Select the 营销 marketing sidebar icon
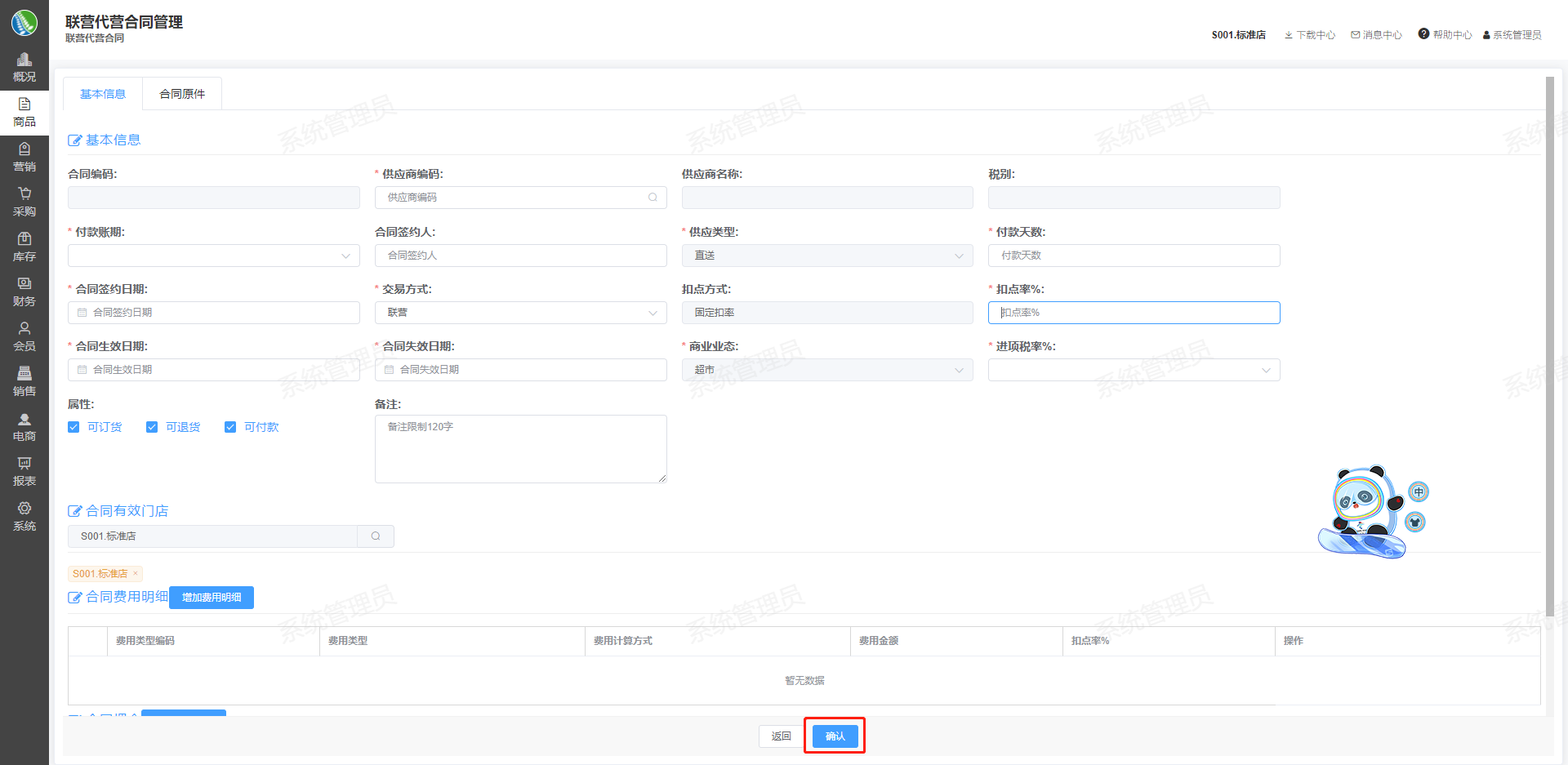This screenshot has height=765, width=1568. pyautogui.click(x=24, y=150)
